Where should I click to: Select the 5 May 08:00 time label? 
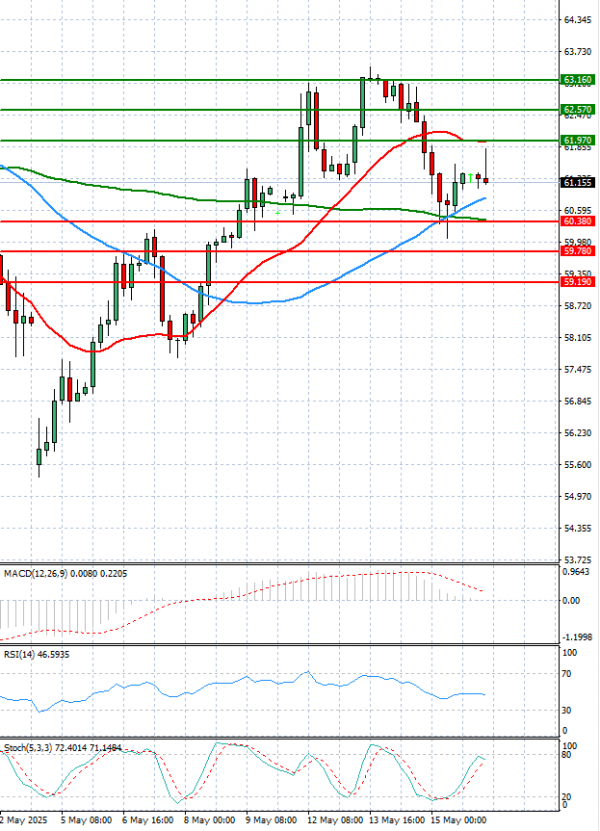pyautogui.click(x=87, y=817)
